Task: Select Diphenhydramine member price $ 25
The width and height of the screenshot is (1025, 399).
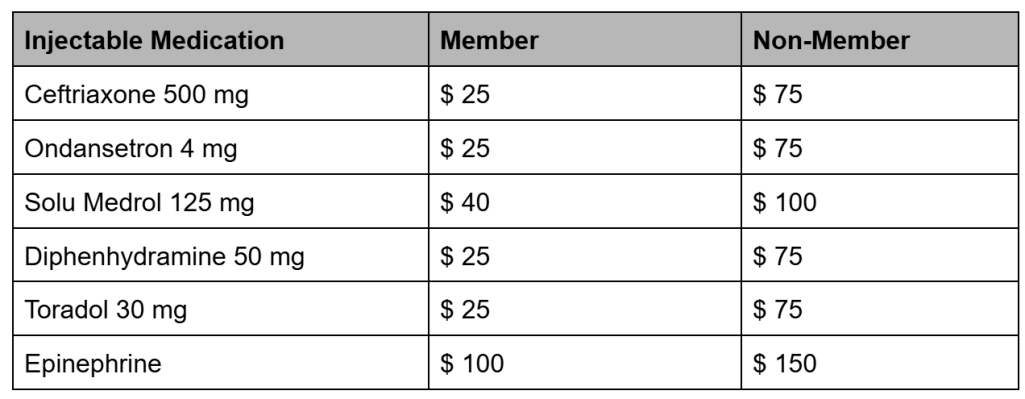Action: pos(585,255)
